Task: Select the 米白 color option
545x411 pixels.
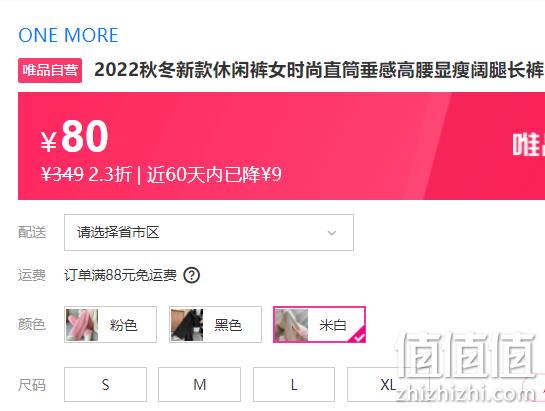Action: coord(319,325)
